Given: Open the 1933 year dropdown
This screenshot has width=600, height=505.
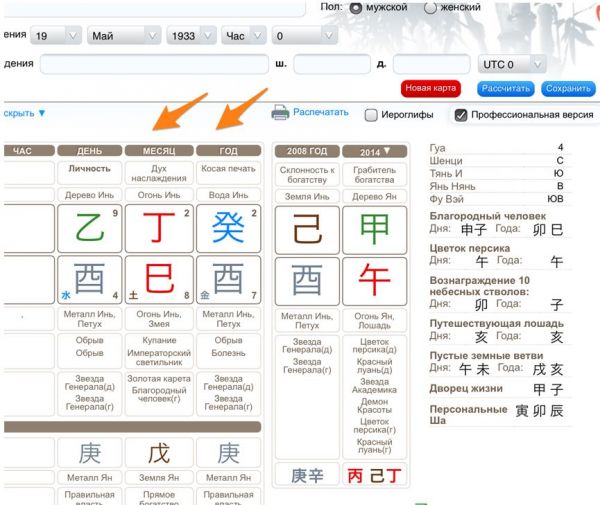Looking at the screenshot, I should (192, 36).
